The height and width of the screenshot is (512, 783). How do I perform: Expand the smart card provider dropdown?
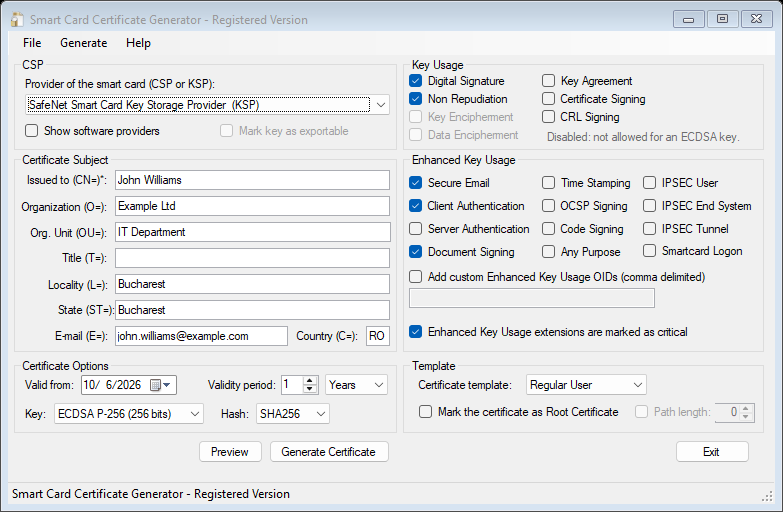[381, 105]
